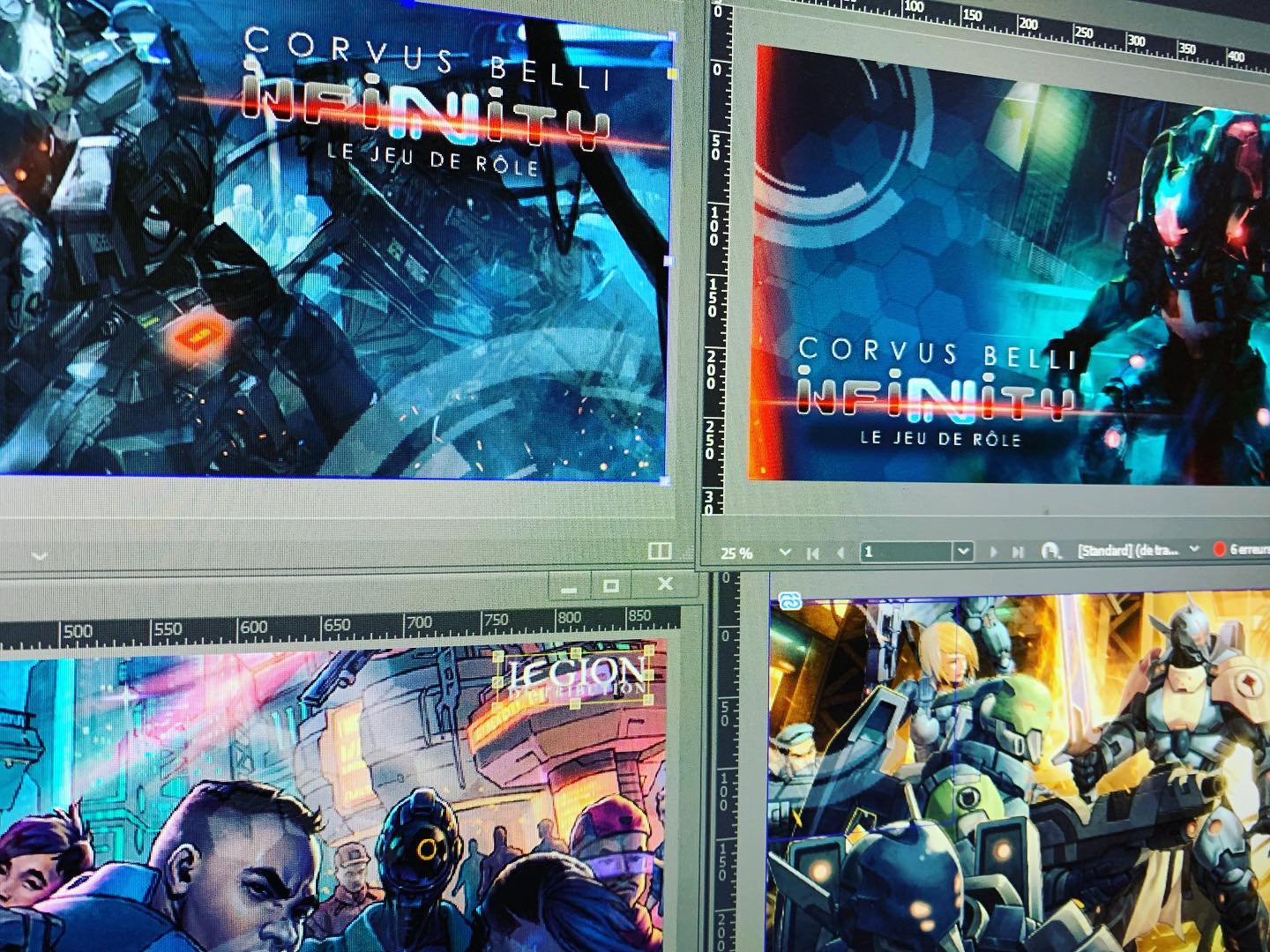1270x952 pixels.
Task: Go to the previous page
Action: [x=840, y=553]
